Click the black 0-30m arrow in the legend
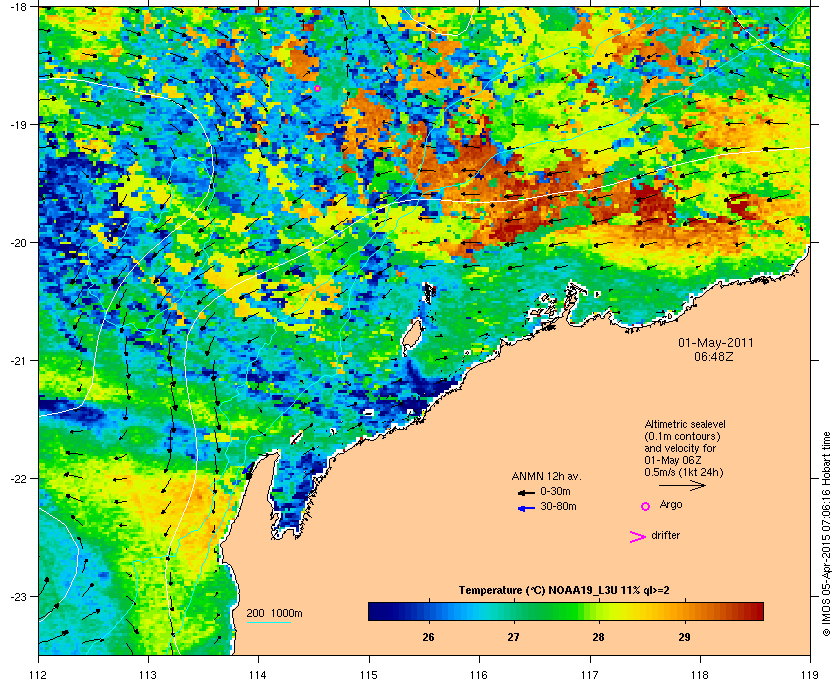The image size is (840, 680). (526, 493)
